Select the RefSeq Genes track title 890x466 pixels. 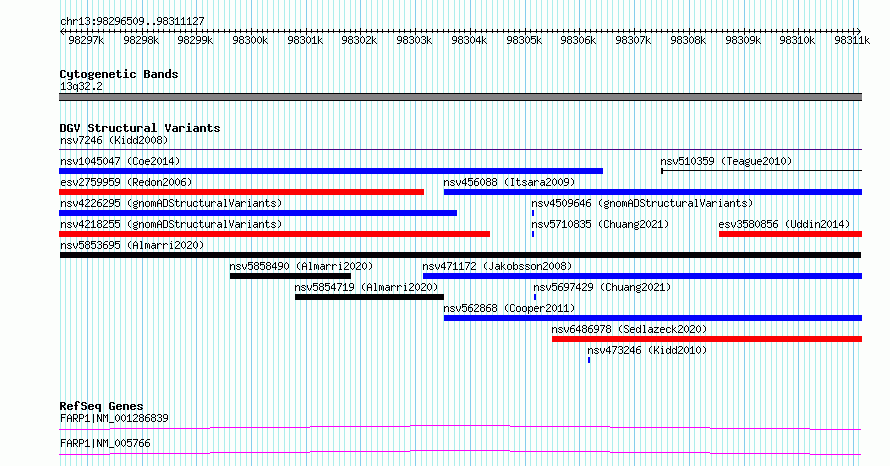[101, 406]
